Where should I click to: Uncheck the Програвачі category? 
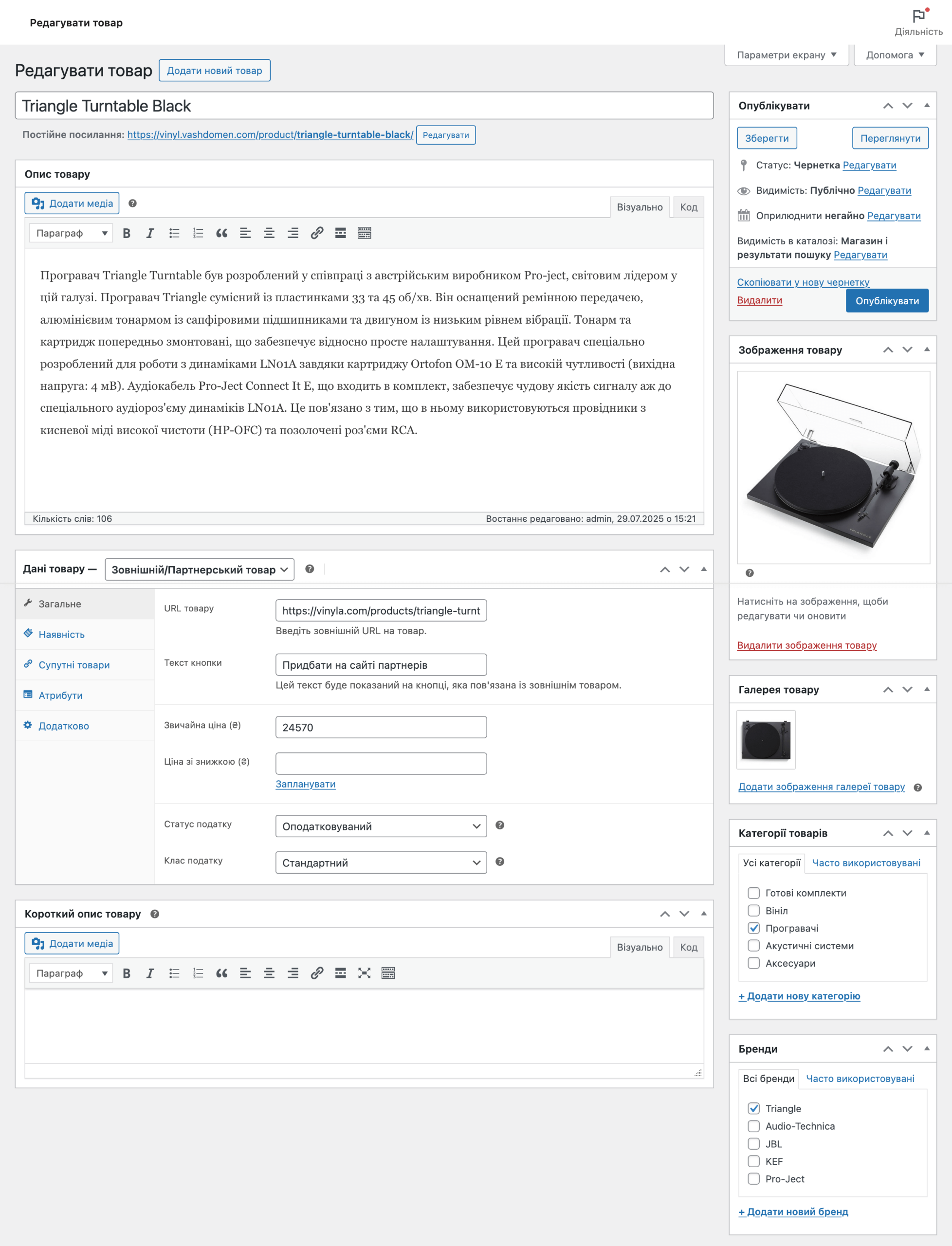[753, 928]
